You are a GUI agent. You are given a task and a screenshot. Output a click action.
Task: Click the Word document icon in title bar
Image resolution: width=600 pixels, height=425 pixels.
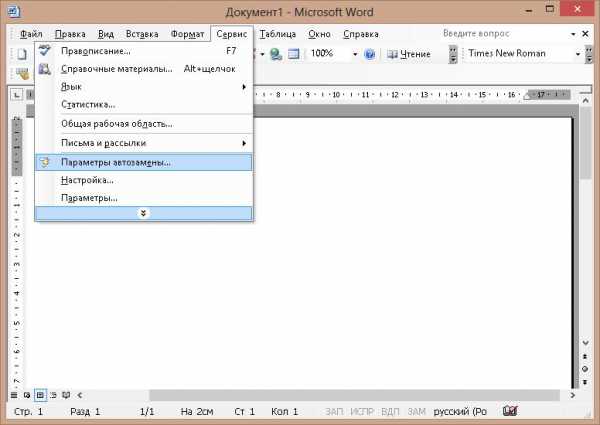(14, 11)
